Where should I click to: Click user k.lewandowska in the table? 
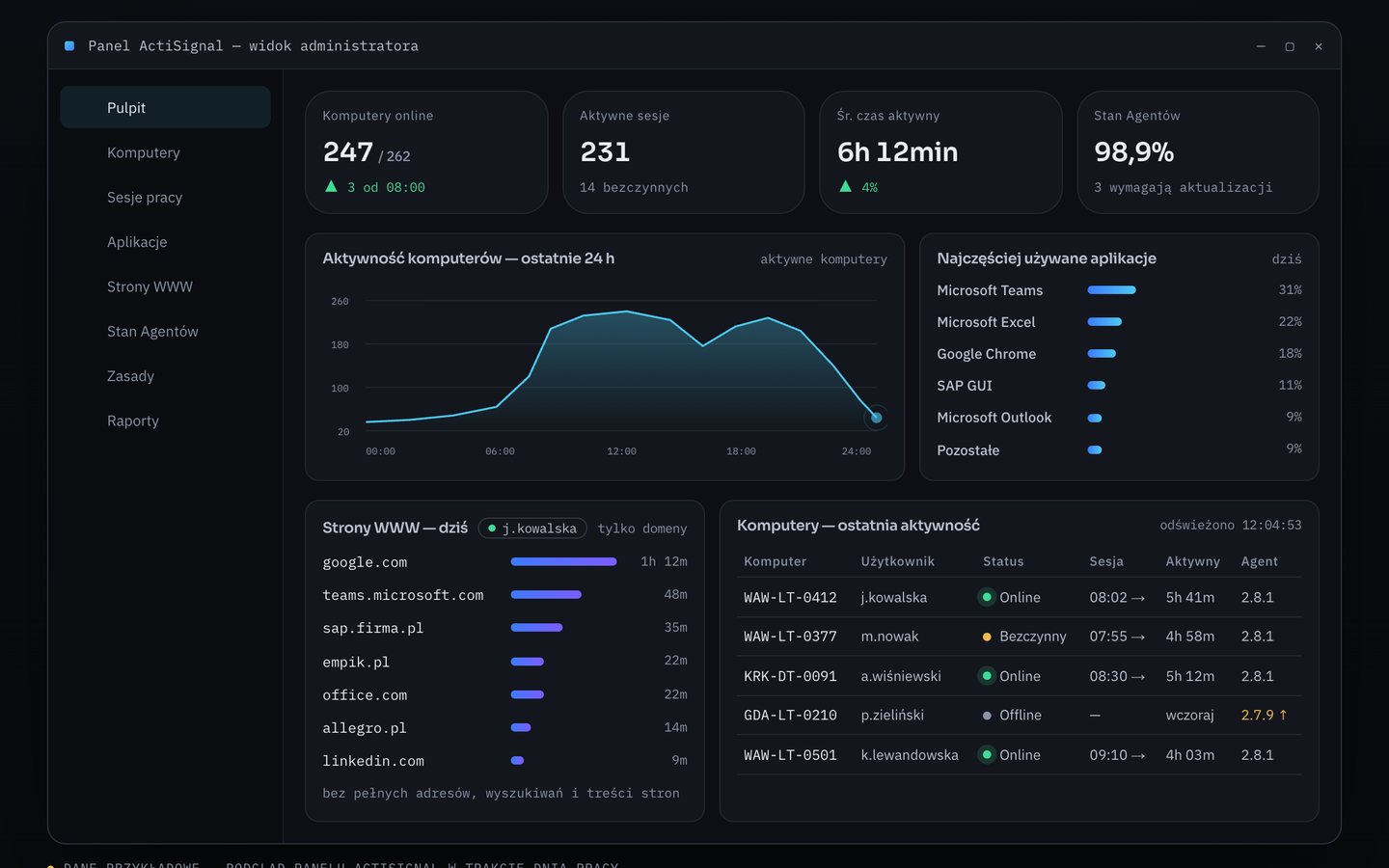pos(910,755)
